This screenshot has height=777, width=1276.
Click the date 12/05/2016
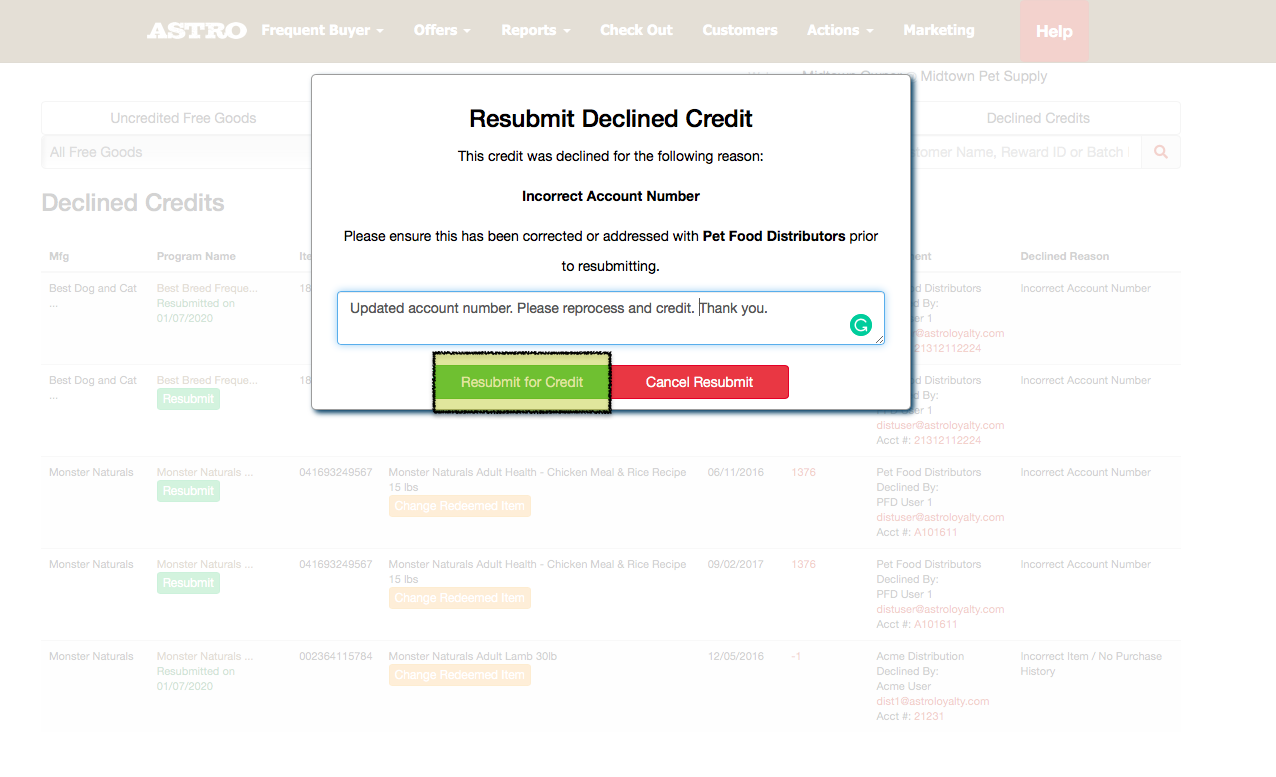(736, 656)
